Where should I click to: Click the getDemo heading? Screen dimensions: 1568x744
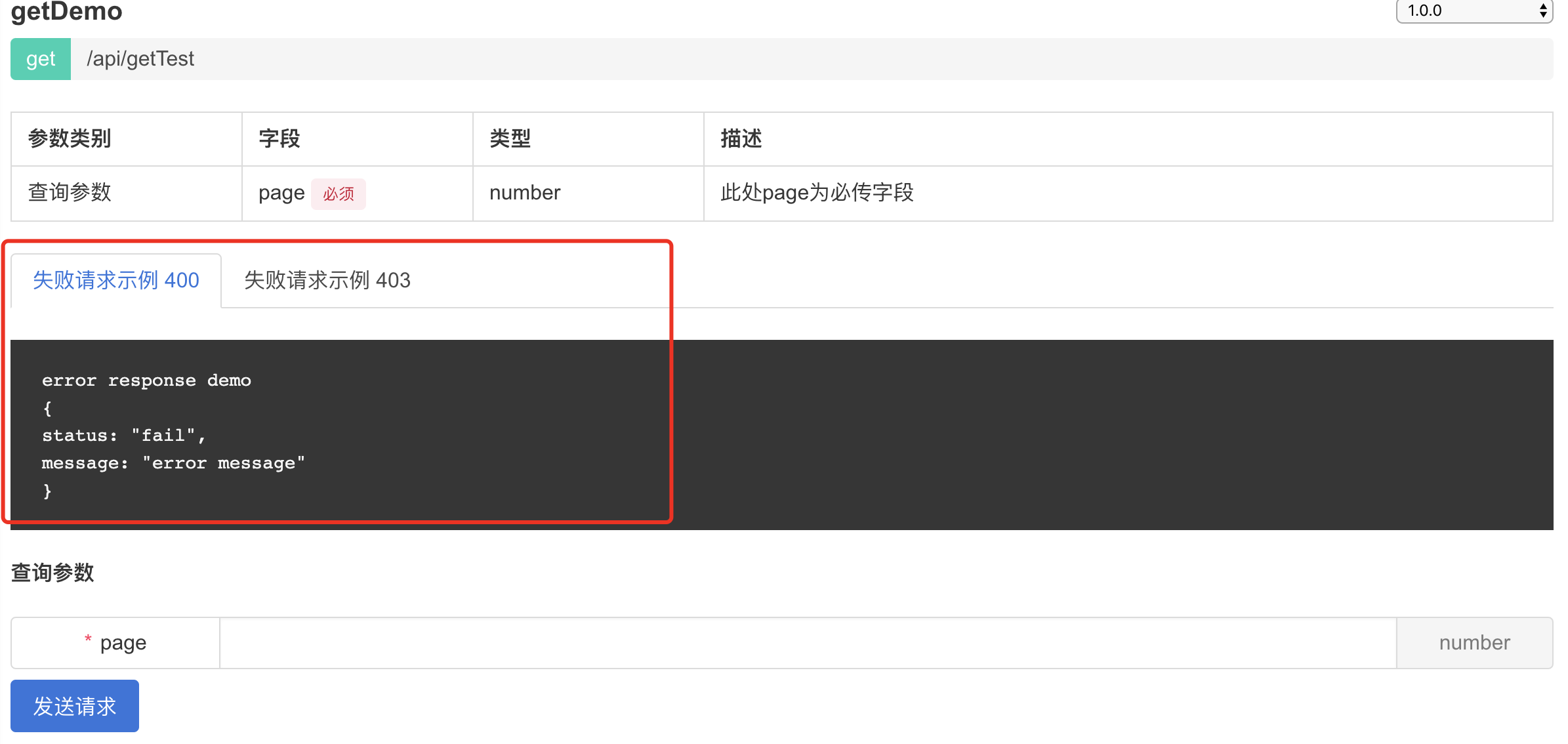click(66, 11)
